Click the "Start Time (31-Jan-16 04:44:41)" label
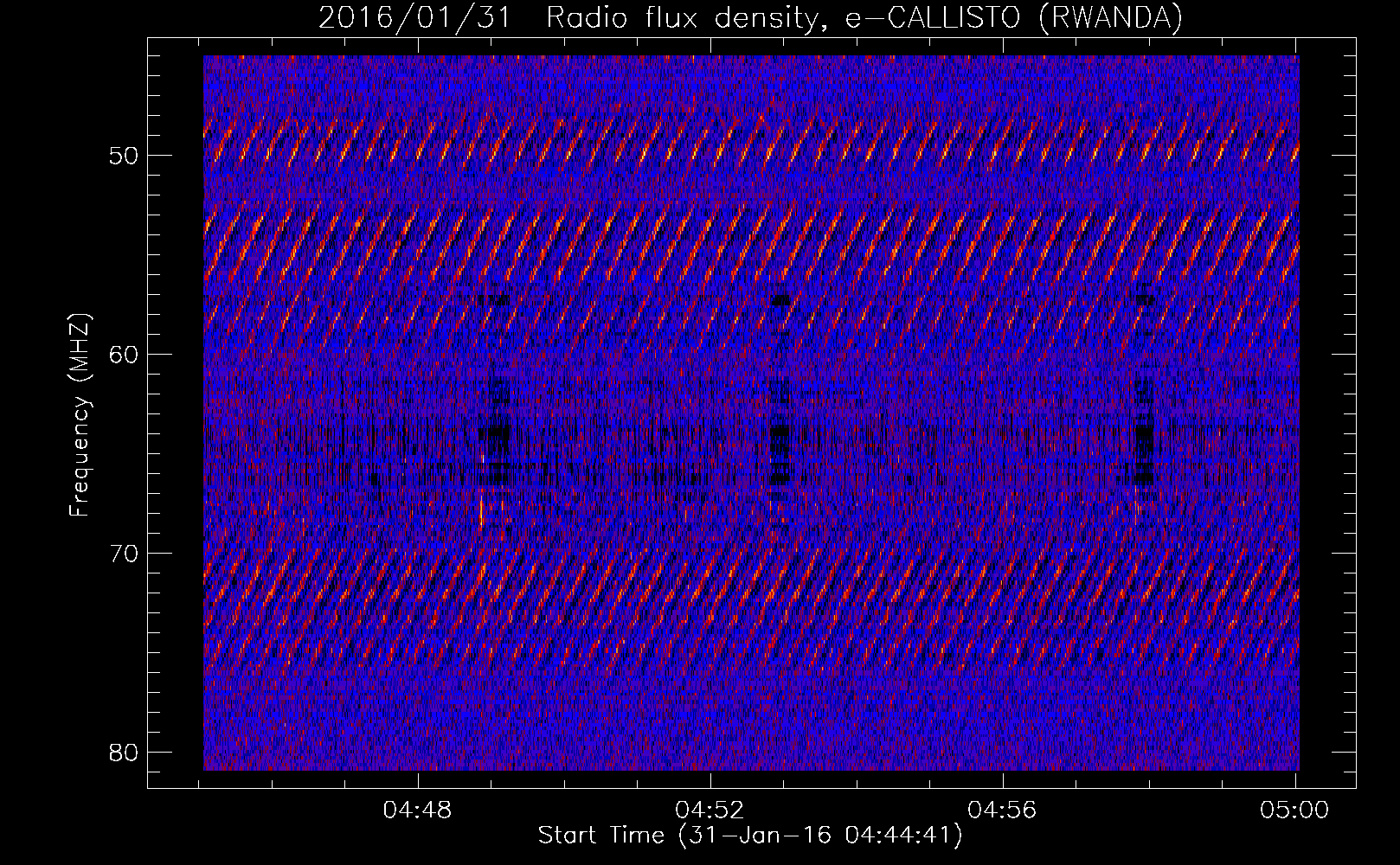1400x865 pixels. point(750,836)
